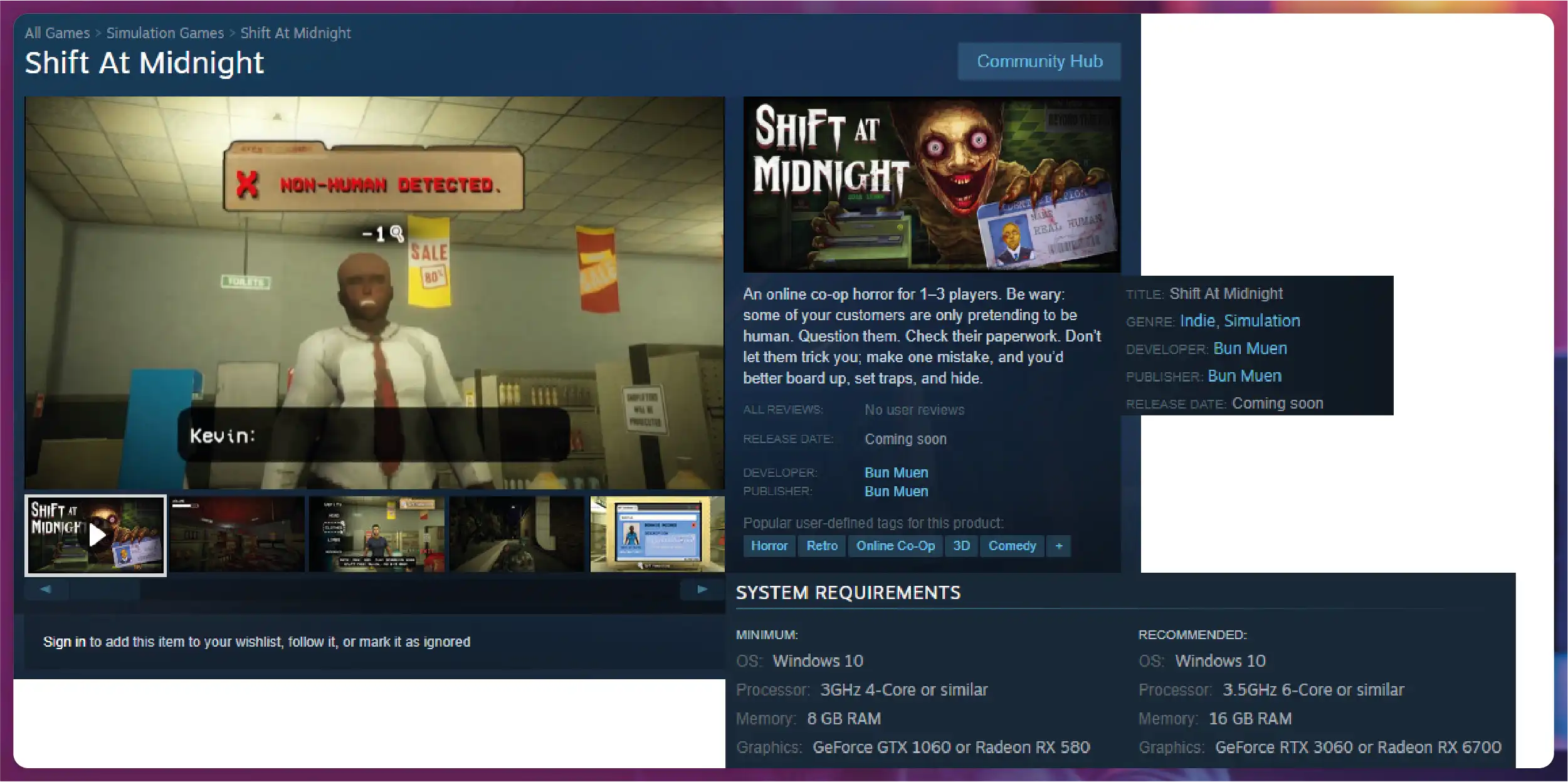1568x782 pixels.
Task: Click Sign in link to wishlist
Action: [x=64, y=642]
